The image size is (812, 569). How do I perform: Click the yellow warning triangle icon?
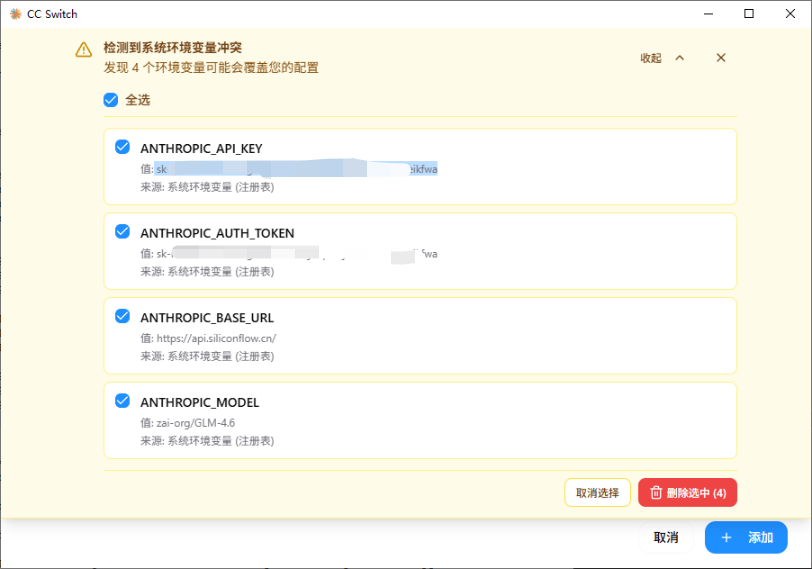pyautogui.click(x=84, y=50)
